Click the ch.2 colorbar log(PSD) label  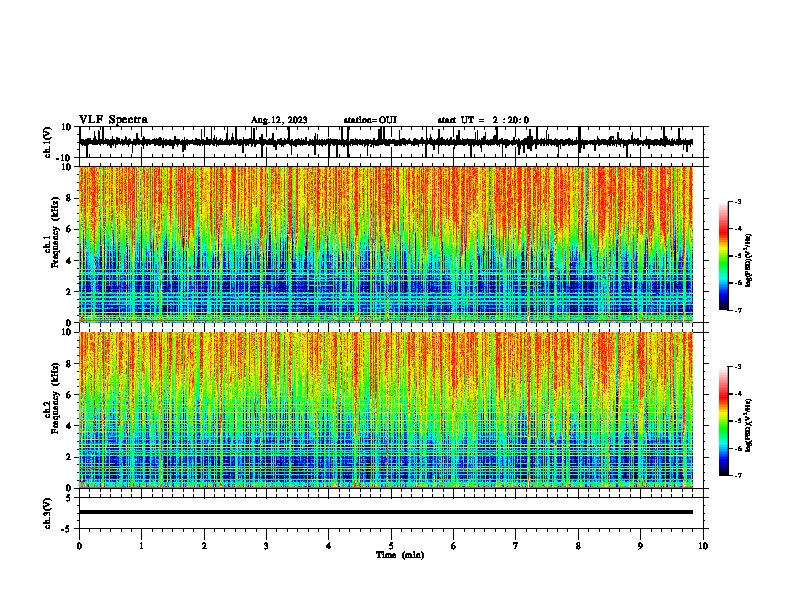(x=749, y=426)
